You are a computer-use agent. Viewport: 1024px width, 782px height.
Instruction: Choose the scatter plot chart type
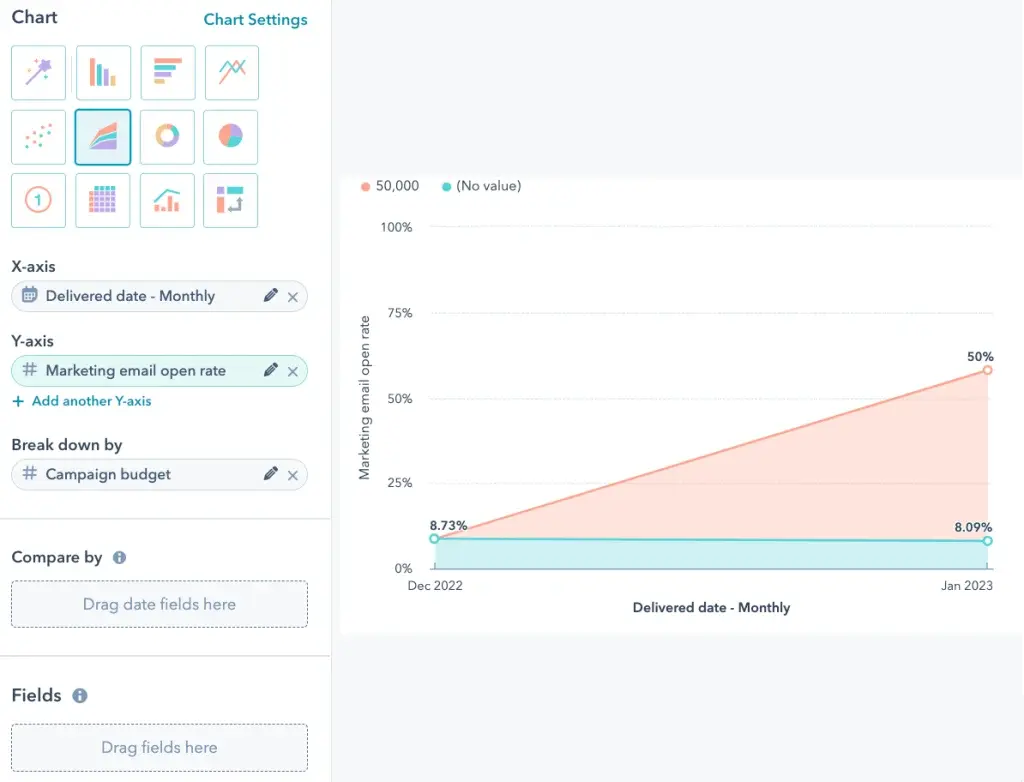coord(39,137)
